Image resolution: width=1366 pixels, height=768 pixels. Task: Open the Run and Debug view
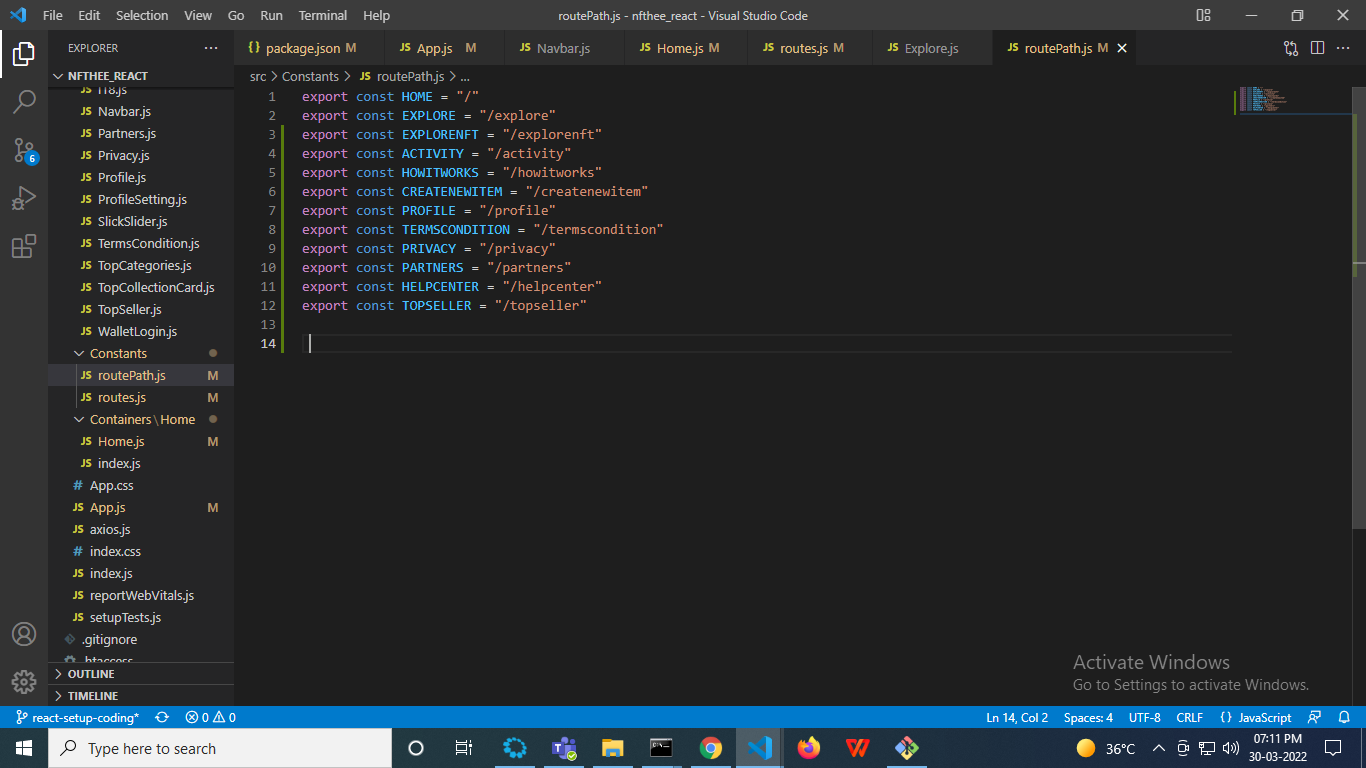24,198
